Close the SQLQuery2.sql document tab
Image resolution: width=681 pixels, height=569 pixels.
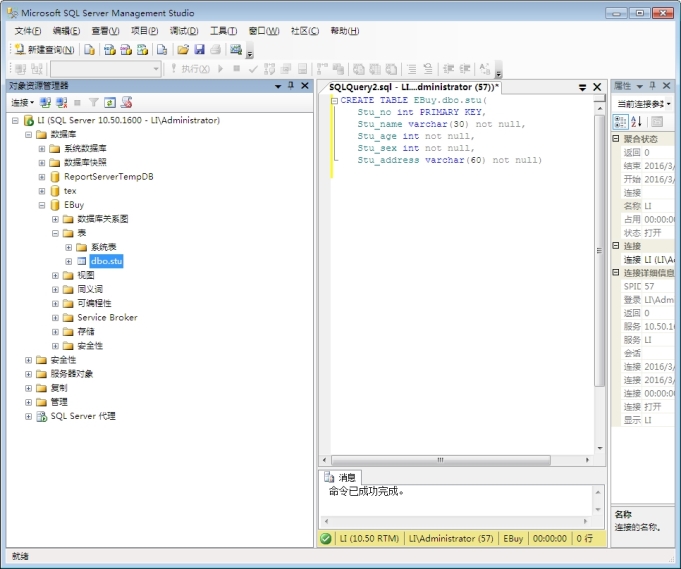tap(597, 87)
